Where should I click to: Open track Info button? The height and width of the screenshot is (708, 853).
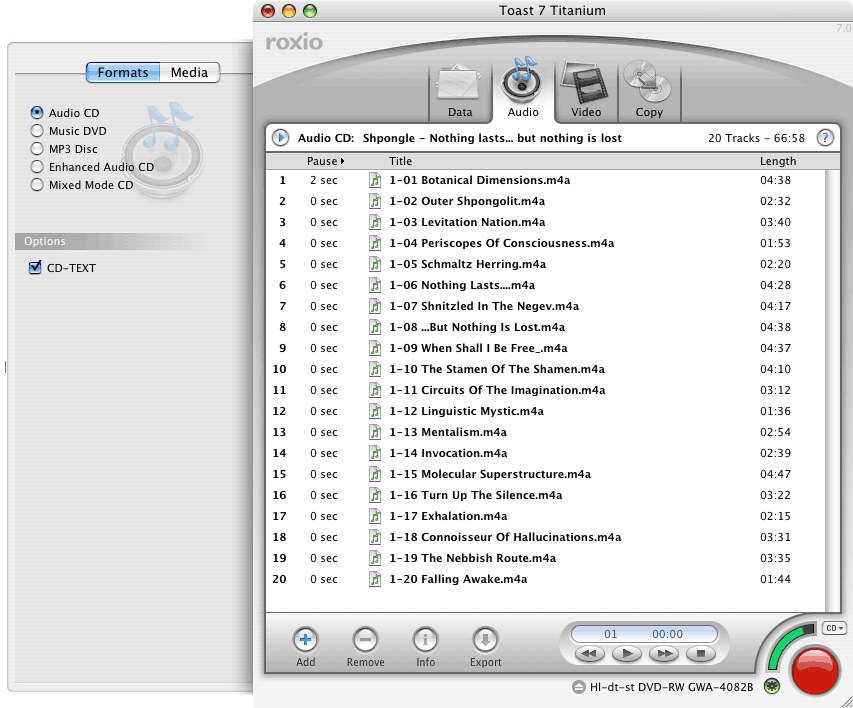pos(425,640)
